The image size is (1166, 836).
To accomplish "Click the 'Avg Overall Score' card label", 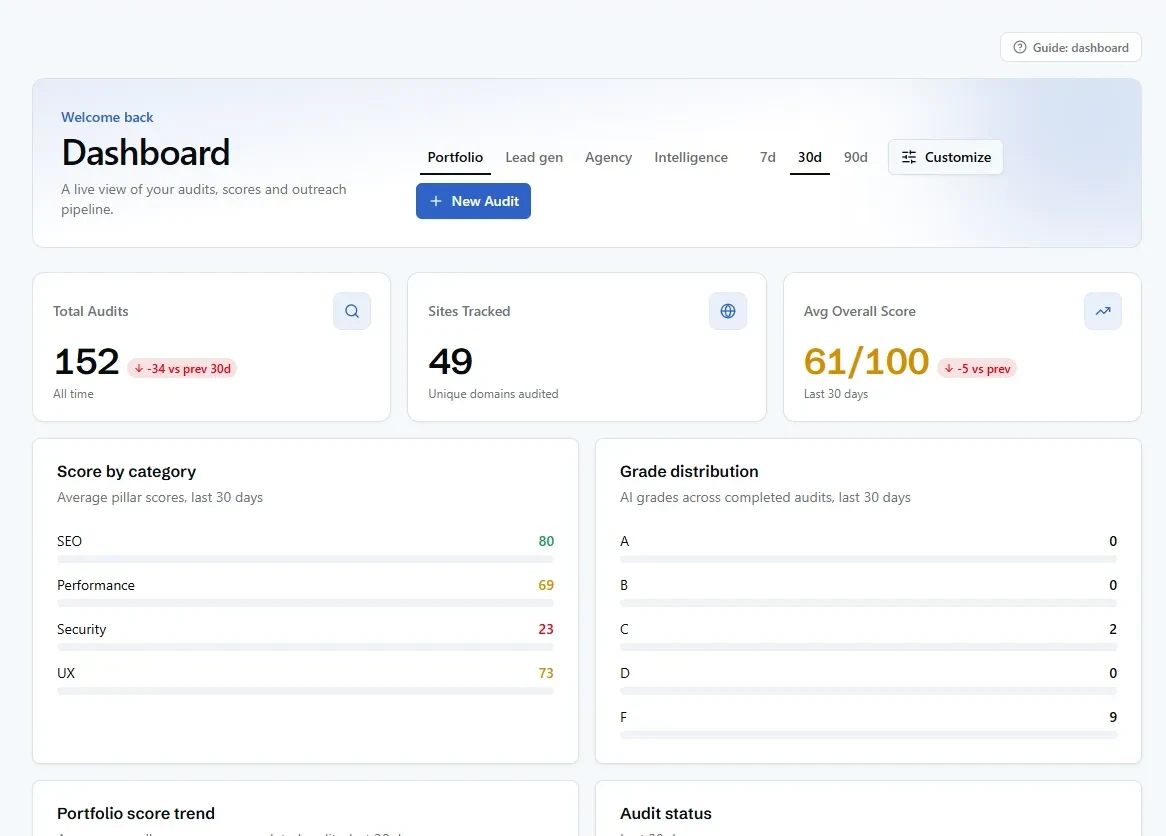I will [x=860, y=311].
